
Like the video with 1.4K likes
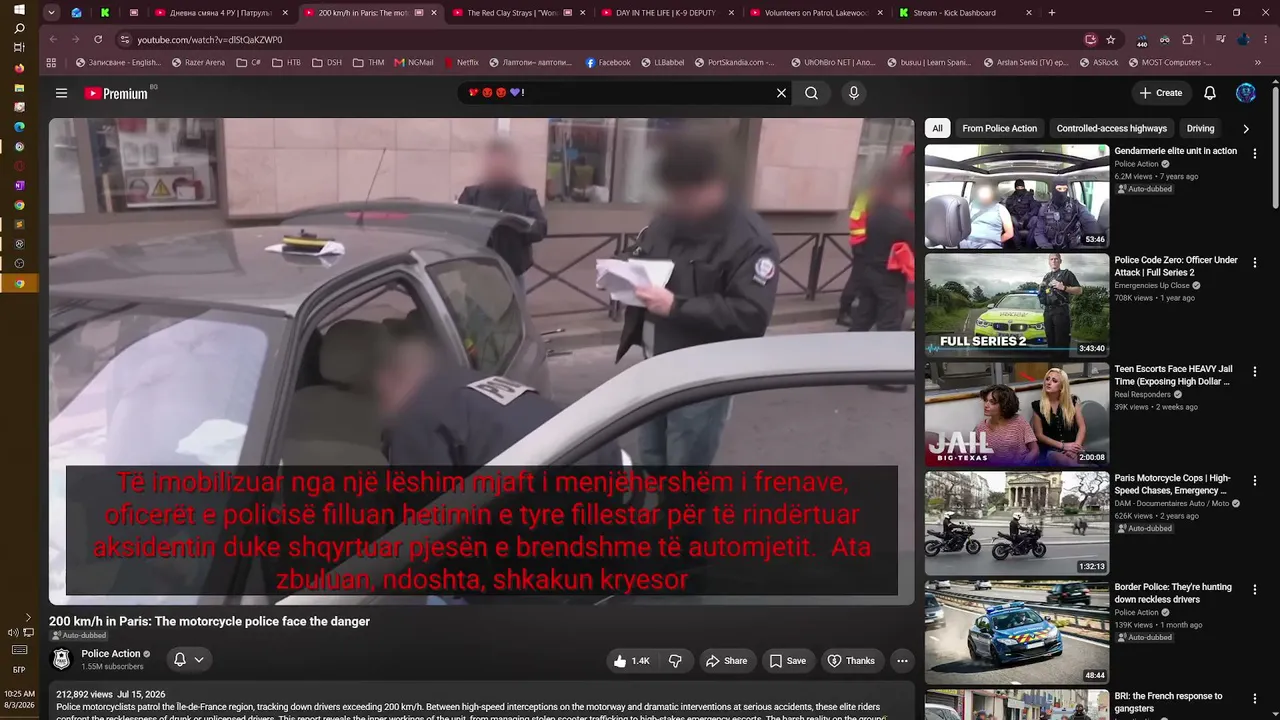tap(632, 661)
